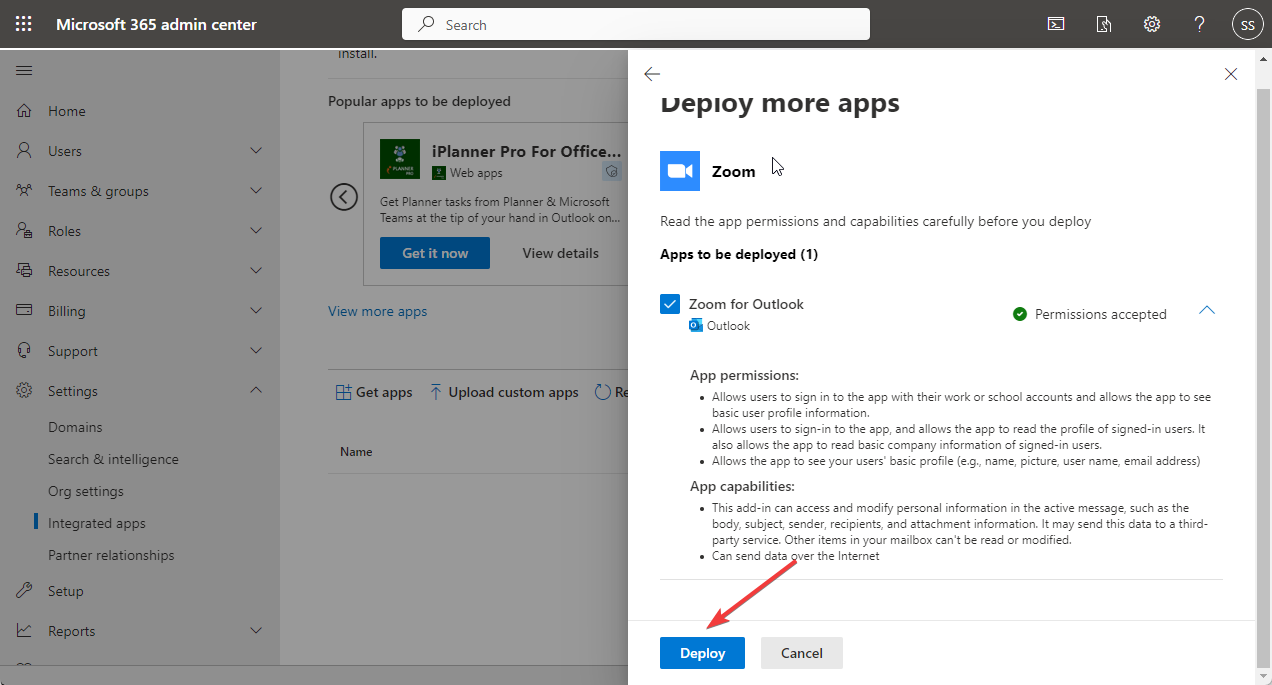The image size is (1272, 685).
Task: Close the Deploy more apps panel
Action: (1231, 74)
